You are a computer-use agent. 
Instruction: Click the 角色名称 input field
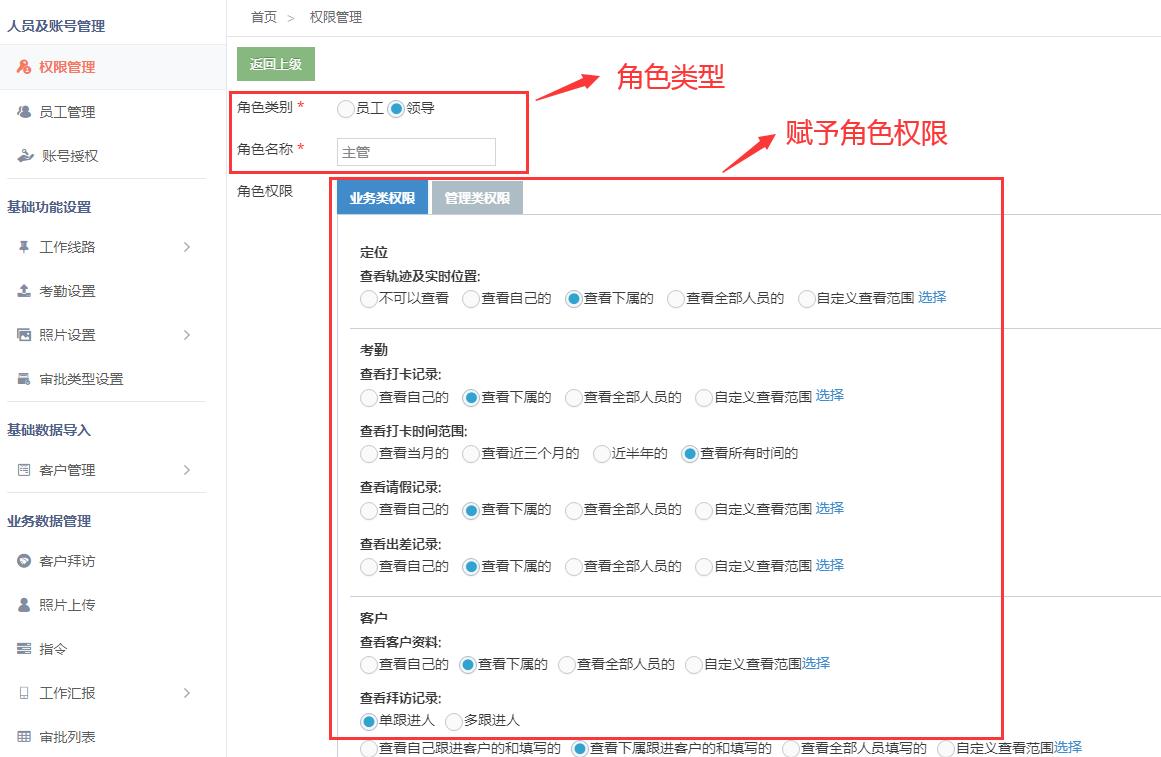pos(416,152)
